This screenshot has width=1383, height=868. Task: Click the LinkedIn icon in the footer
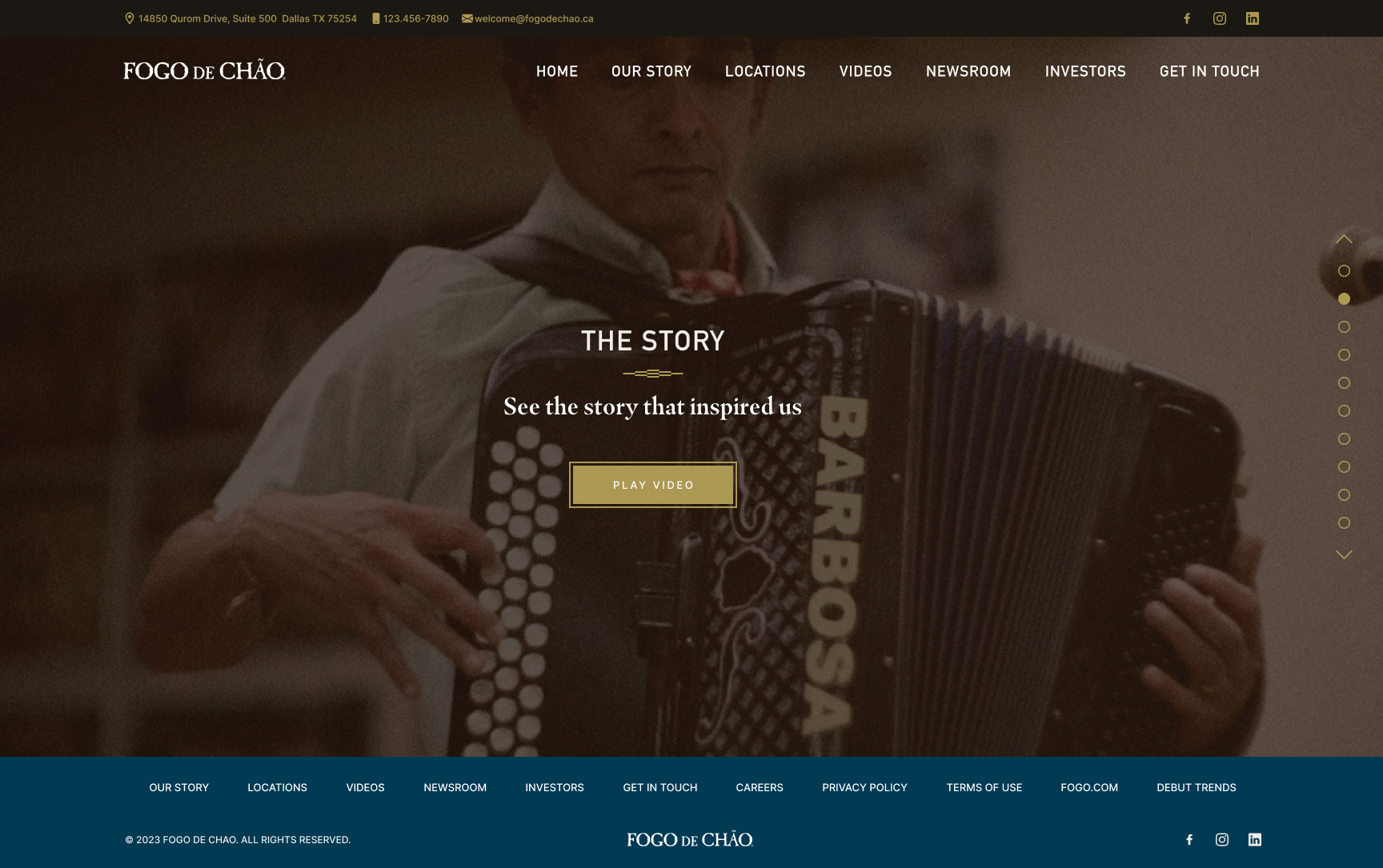pyautogui.click(x=1255, y=839)
